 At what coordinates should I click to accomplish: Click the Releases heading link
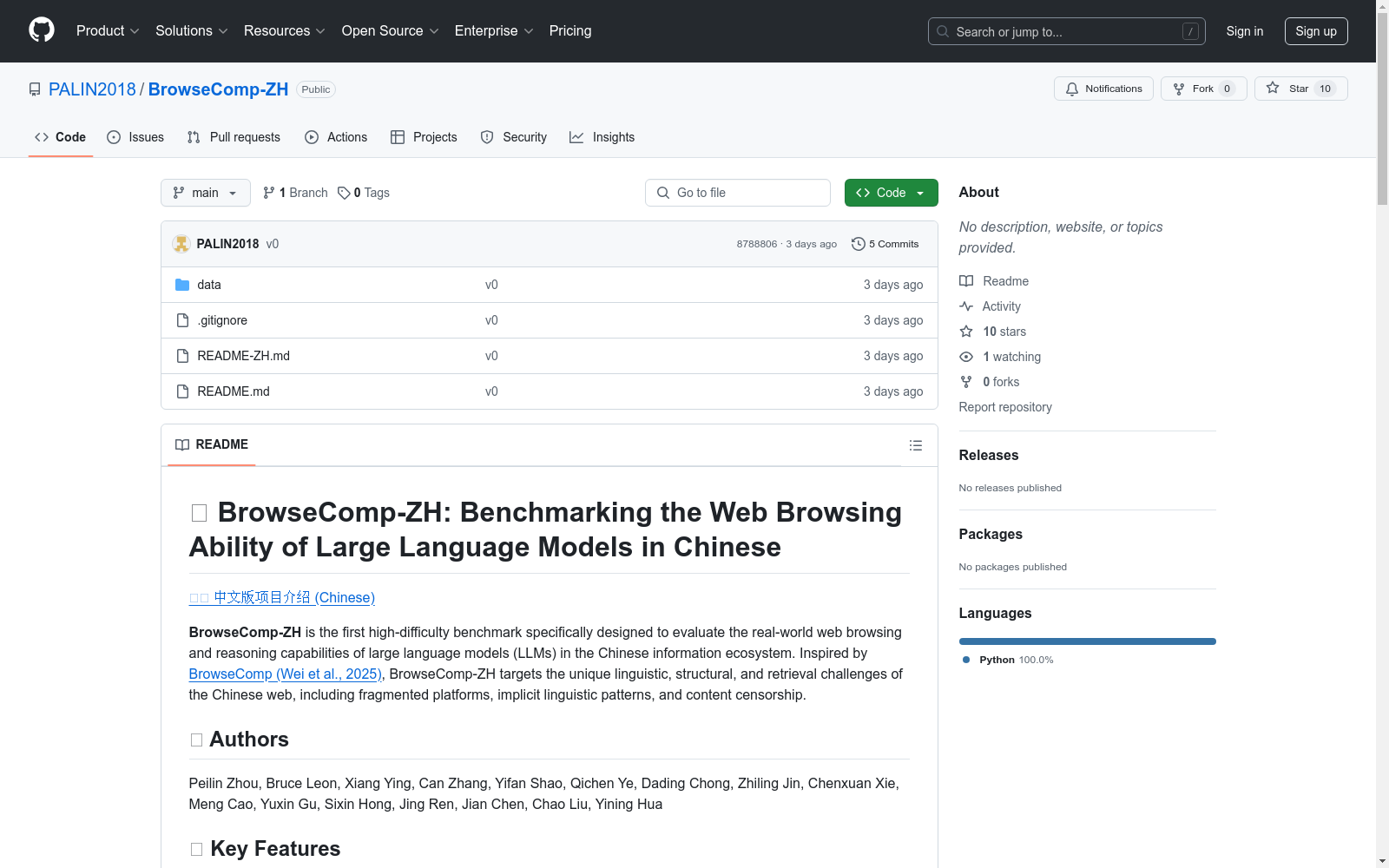(x=989, y=455)
